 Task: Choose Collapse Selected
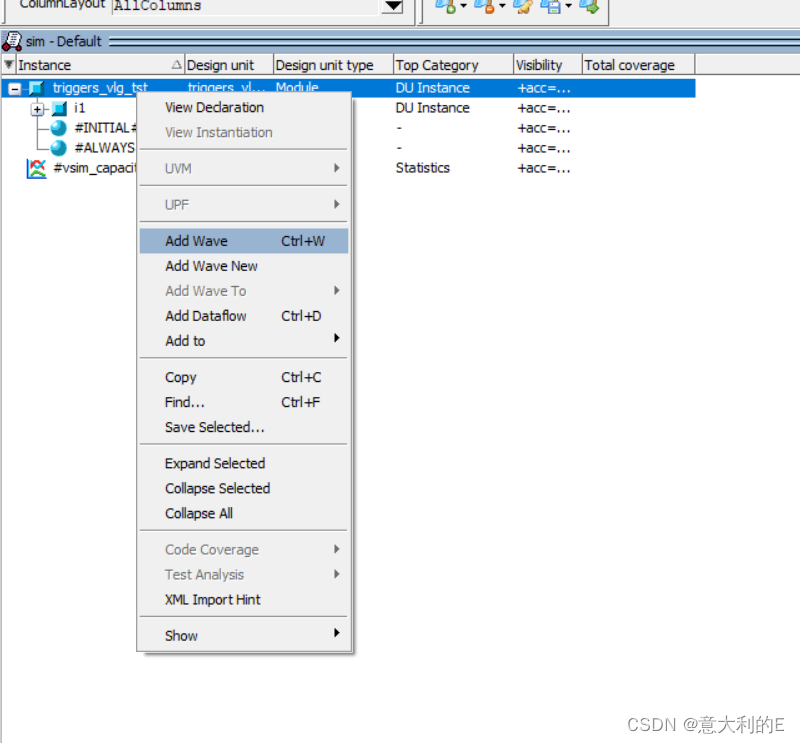(244, 488)
